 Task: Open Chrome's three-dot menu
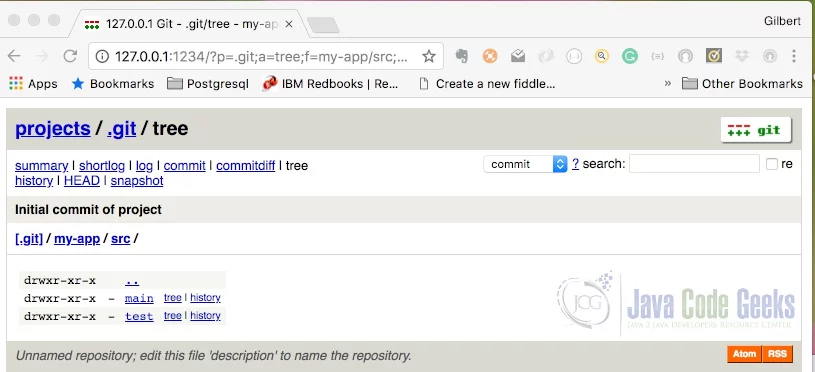point(794,56)
